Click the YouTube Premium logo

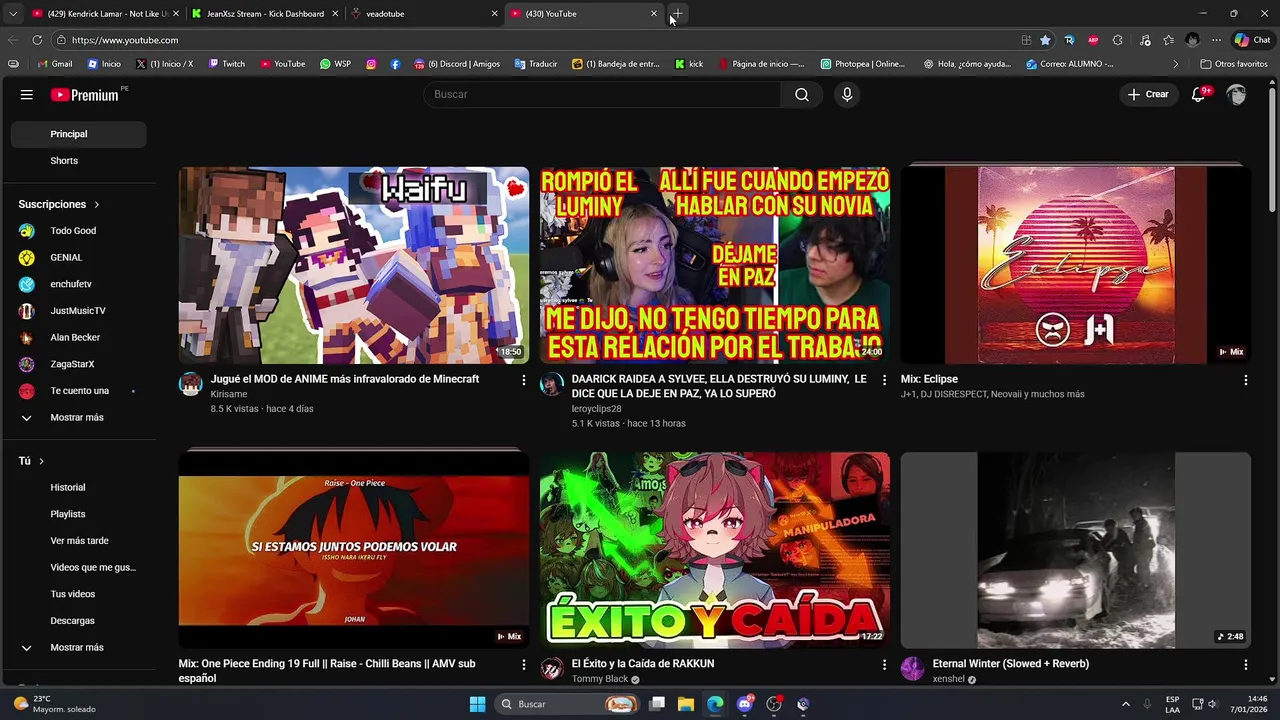[85, 94]
